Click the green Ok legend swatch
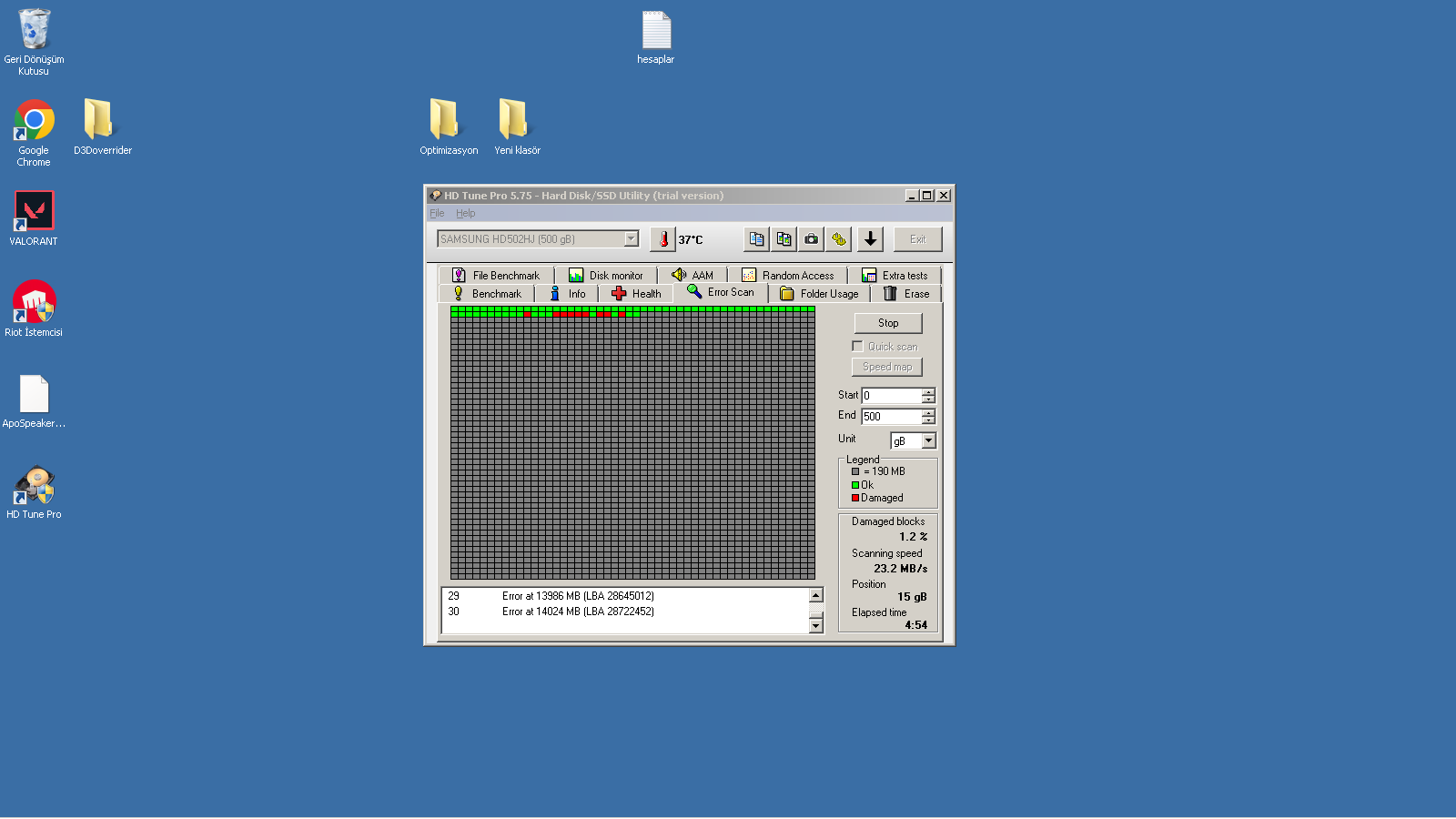Screen dimensions: 1456x819 coord(855,485)
